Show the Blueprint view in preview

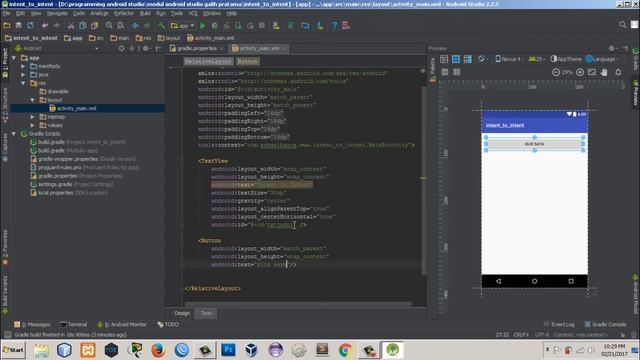pyautogui.click(x=456, y=59)
